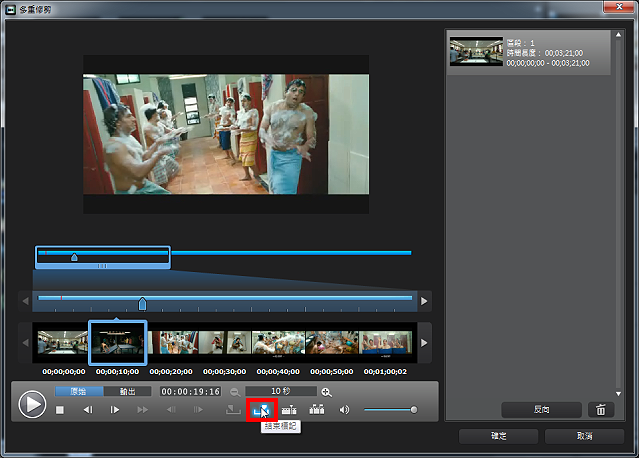Click the scene detection icon
Image resolution: width=639 pixels, height=458 pixels.
click(x=289, y=410)
